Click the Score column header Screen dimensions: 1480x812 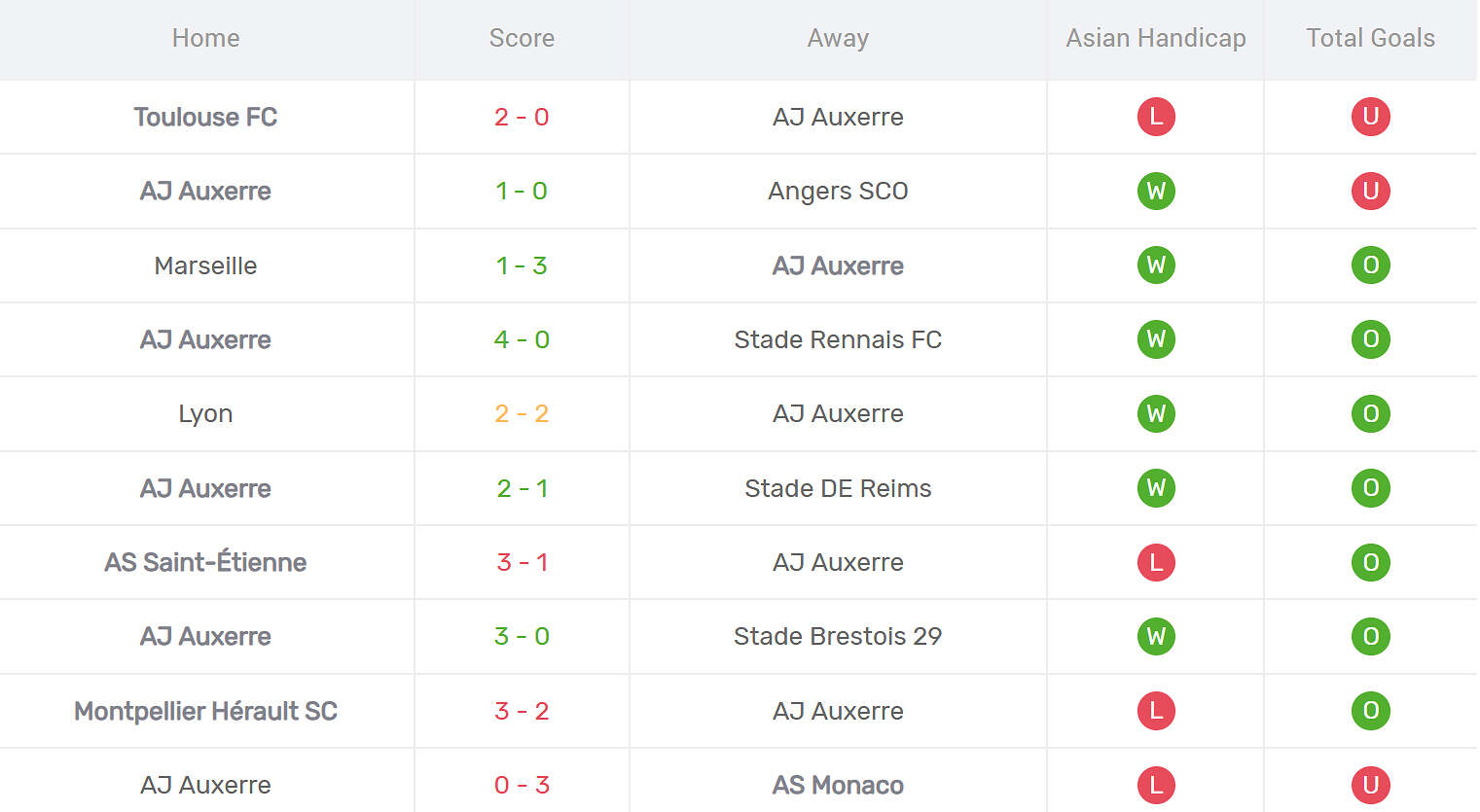(x=522, y=38)
